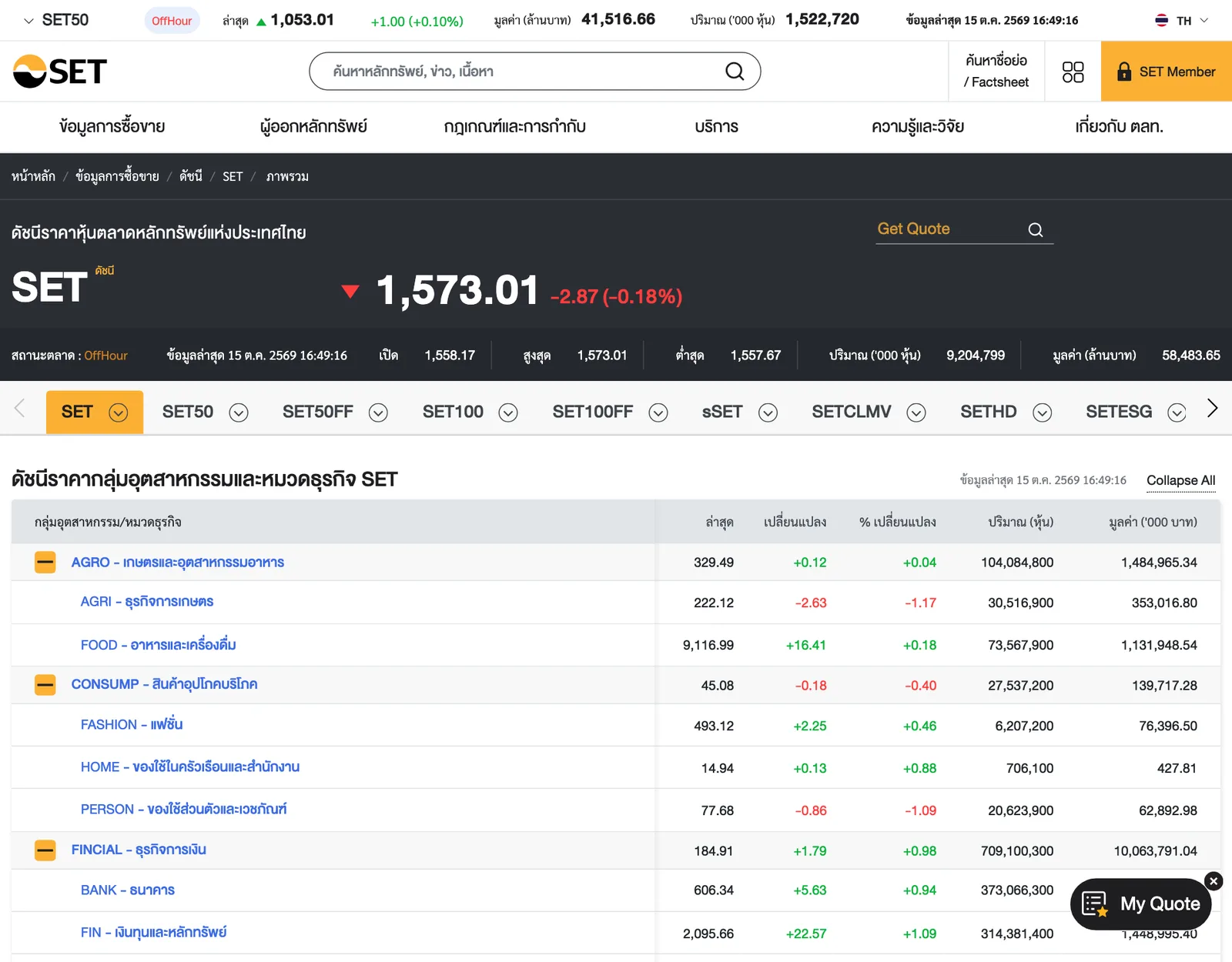The height and width of the screenshot is (962, 1232).
Task: Open the กฎเกณฑ์และการกำกับ main menu
Action: tap(514, 126)
